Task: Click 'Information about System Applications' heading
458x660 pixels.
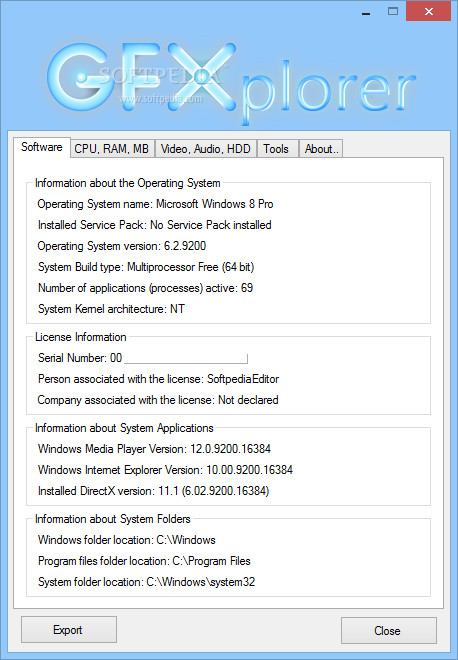Action: pos(124,428)
